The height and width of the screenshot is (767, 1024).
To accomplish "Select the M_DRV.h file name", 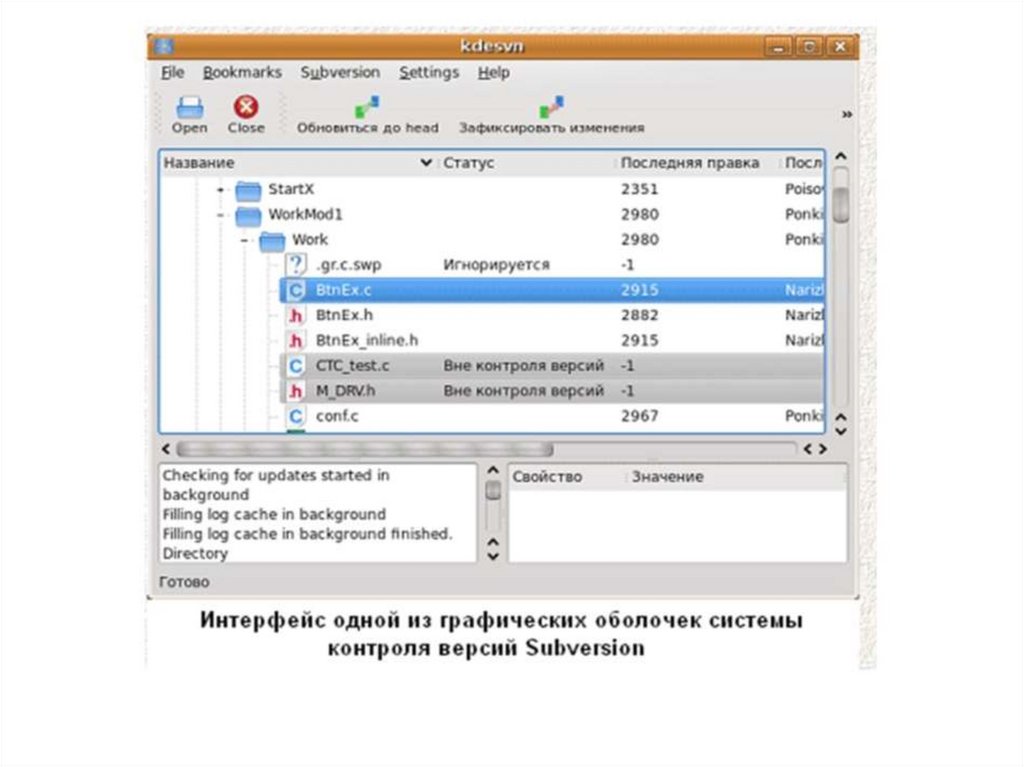I will 345,391.
